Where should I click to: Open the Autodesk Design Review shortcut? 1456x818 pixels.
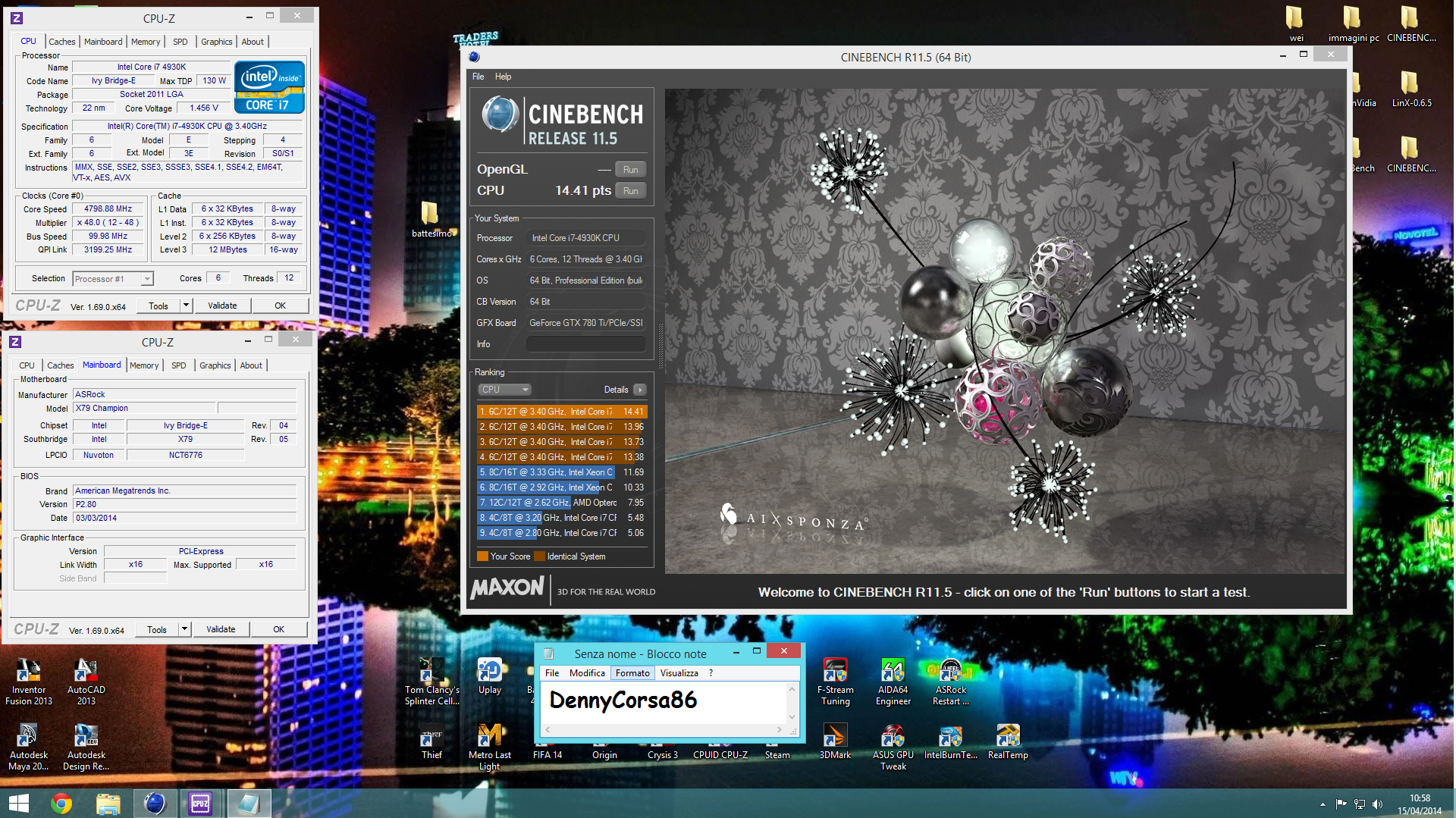pos(86,747)
